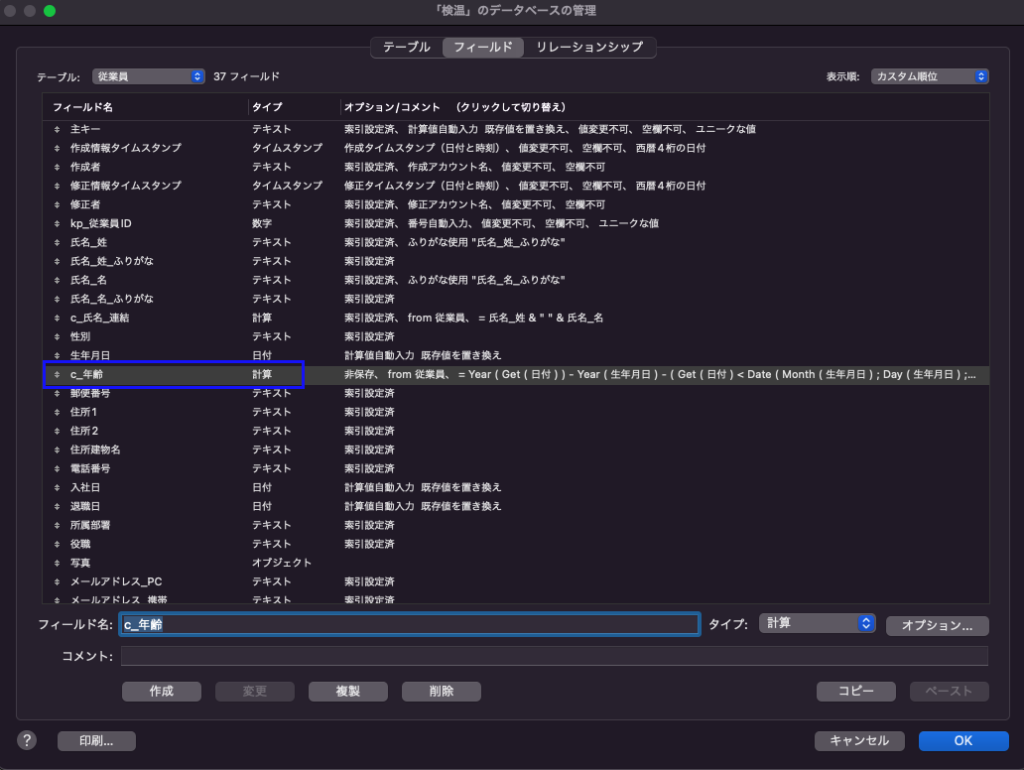Switch to the テーブル tab

(x=406, y=47)
